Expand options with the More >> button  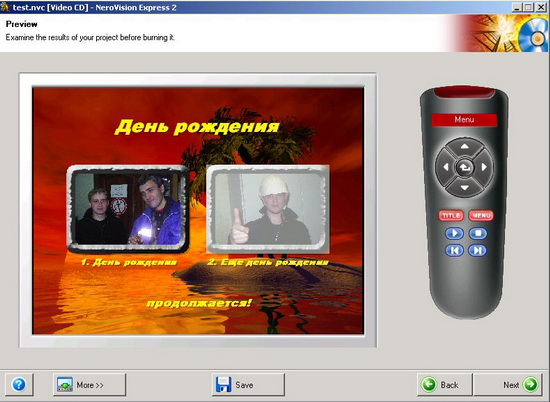pos(89,385)
